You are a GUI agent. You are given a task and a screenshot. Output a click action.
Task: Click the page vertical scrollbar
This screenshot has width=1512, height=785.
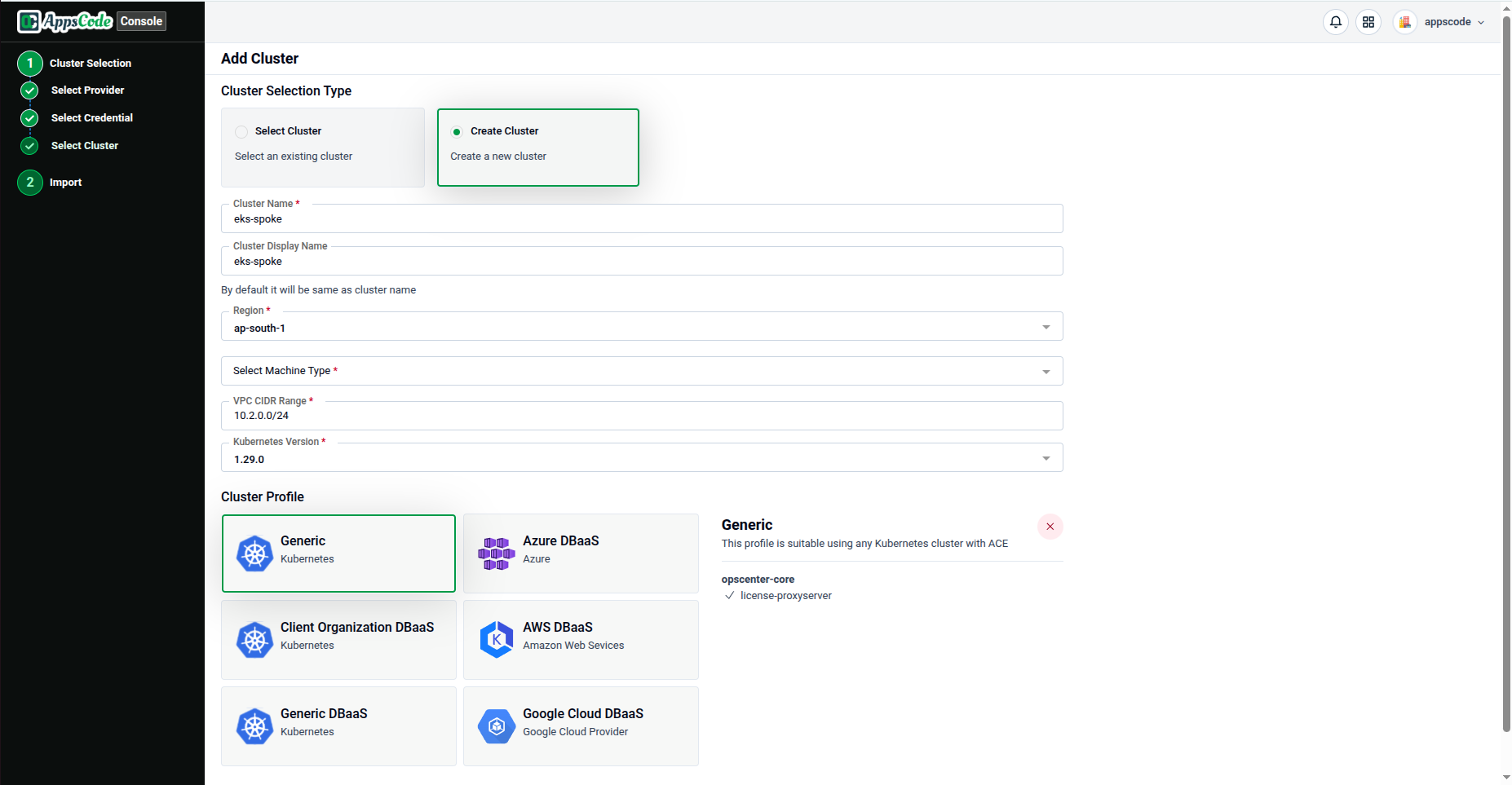pyautogui.click(x=1506, y=375)
